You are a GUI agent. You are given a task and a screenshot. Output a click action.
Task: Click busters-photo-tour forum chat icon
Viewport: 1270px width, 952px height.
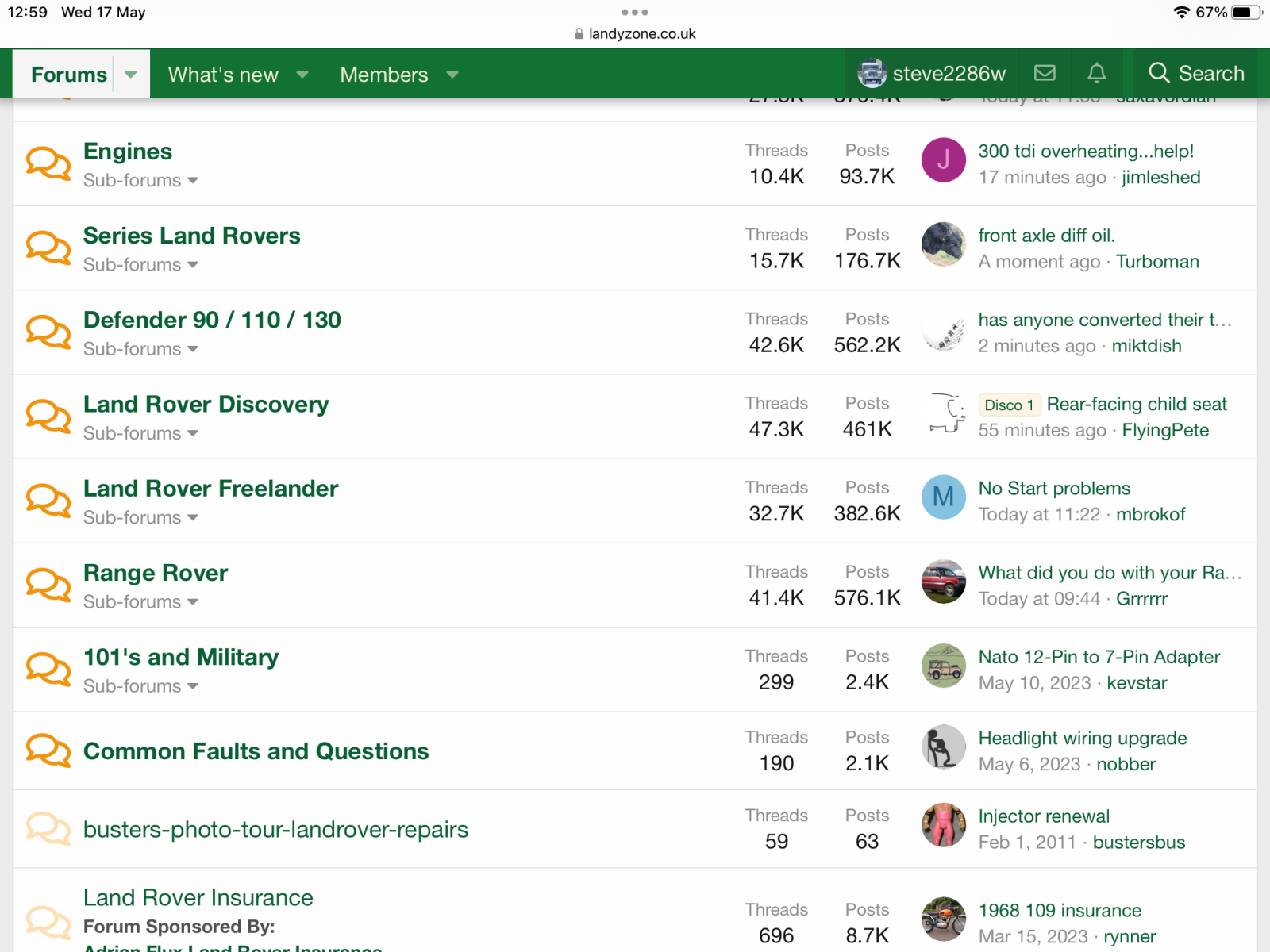pyautogui.click(x=48, y=828)
